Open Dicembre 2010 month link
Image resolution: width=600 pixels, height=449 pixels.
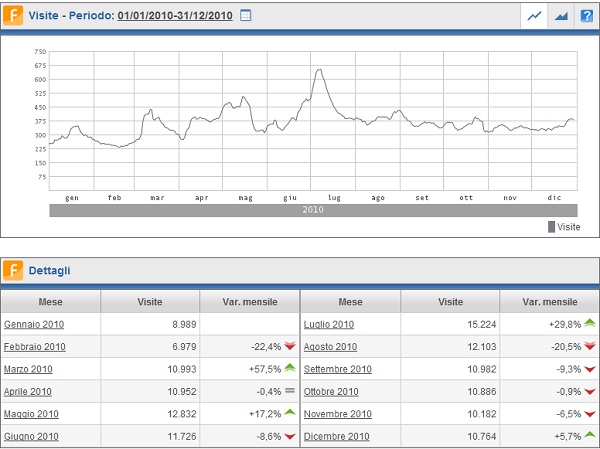click(336, 436)
